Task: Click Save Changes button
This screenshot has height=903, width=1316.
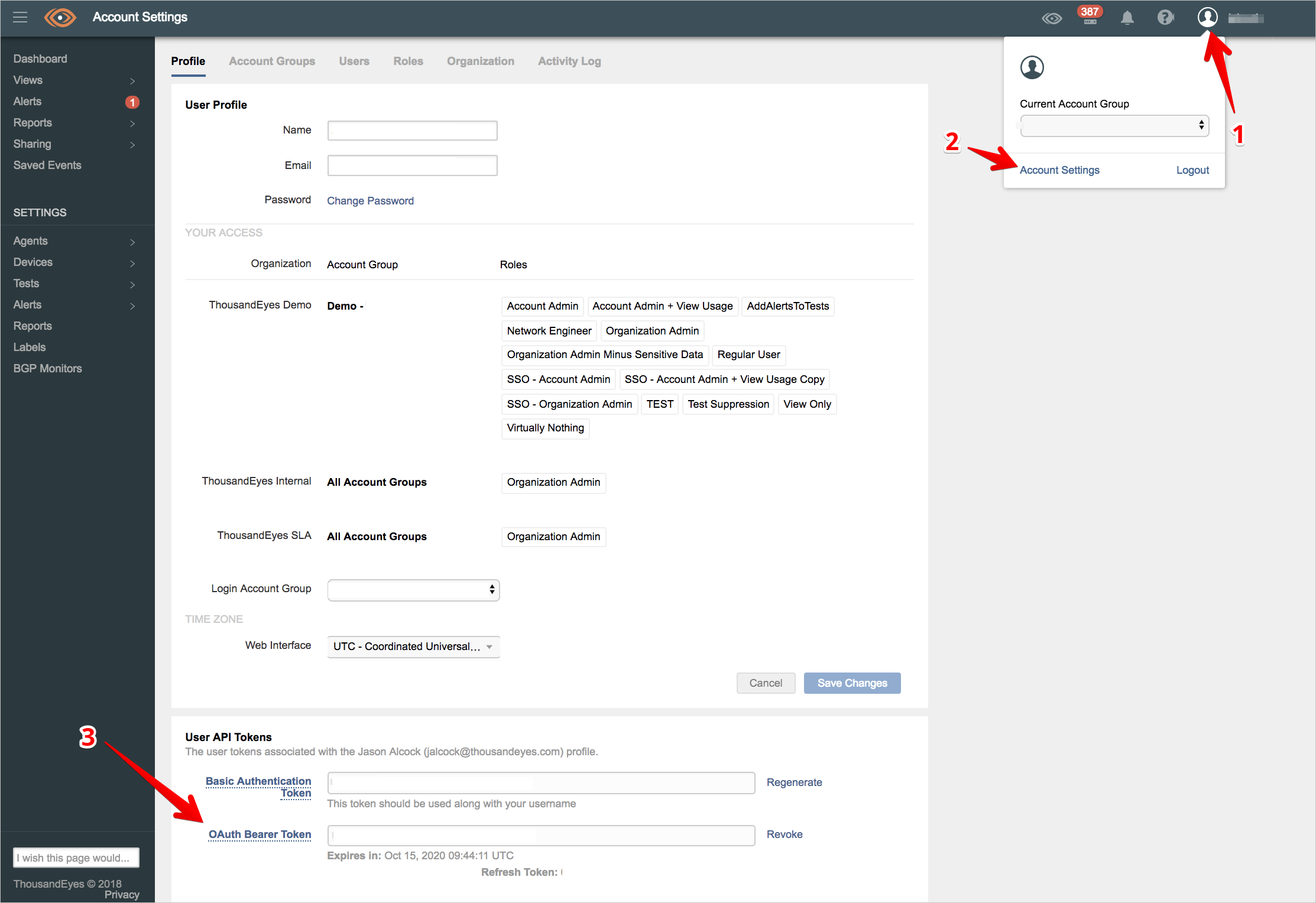Action: click(852, 684)
